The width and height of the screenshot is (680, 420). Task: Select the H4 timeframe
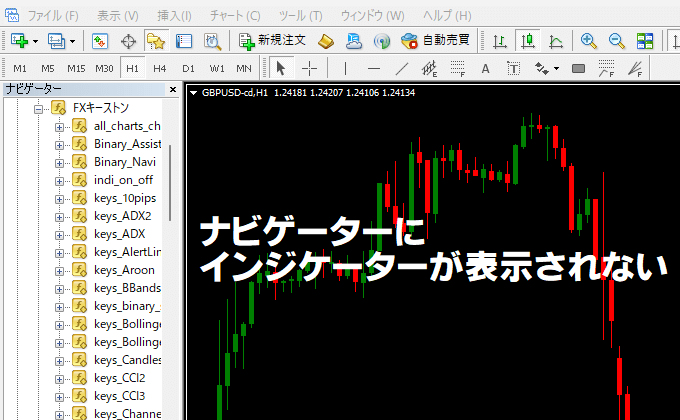pos(160,69)
